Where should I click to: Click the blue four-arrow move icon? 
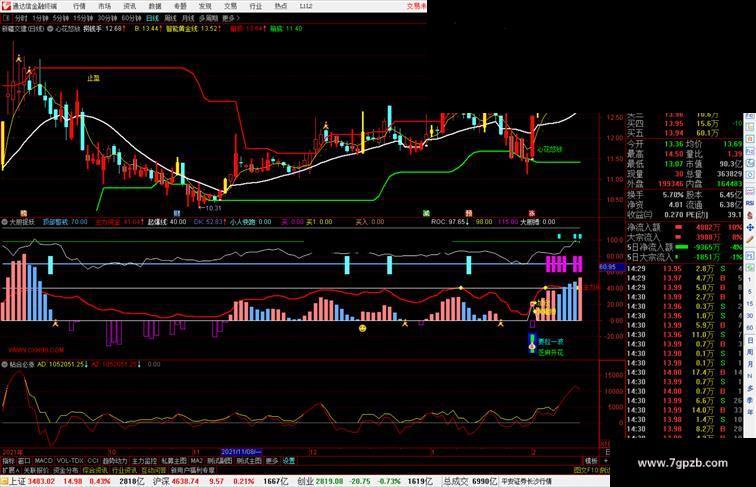750,227
